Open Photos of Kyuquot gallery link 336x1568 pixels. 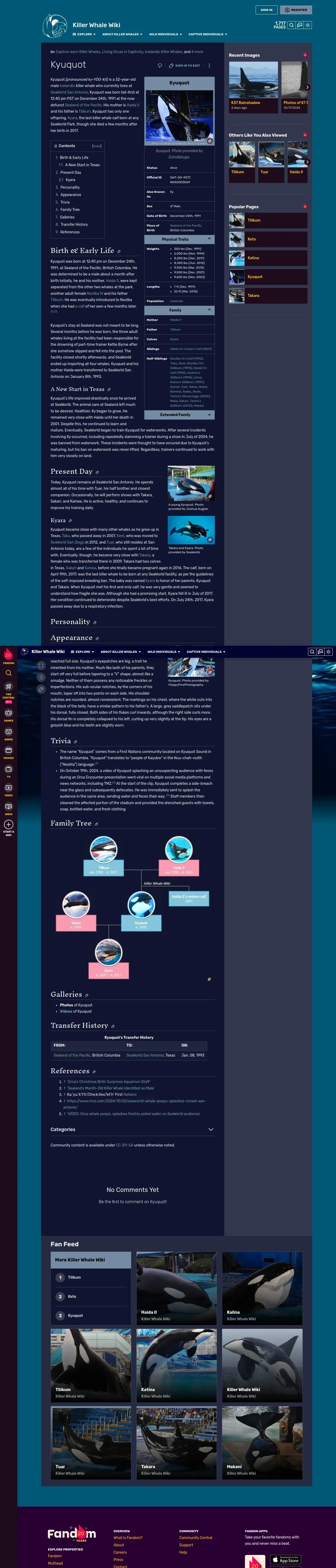click(76, 1005)
